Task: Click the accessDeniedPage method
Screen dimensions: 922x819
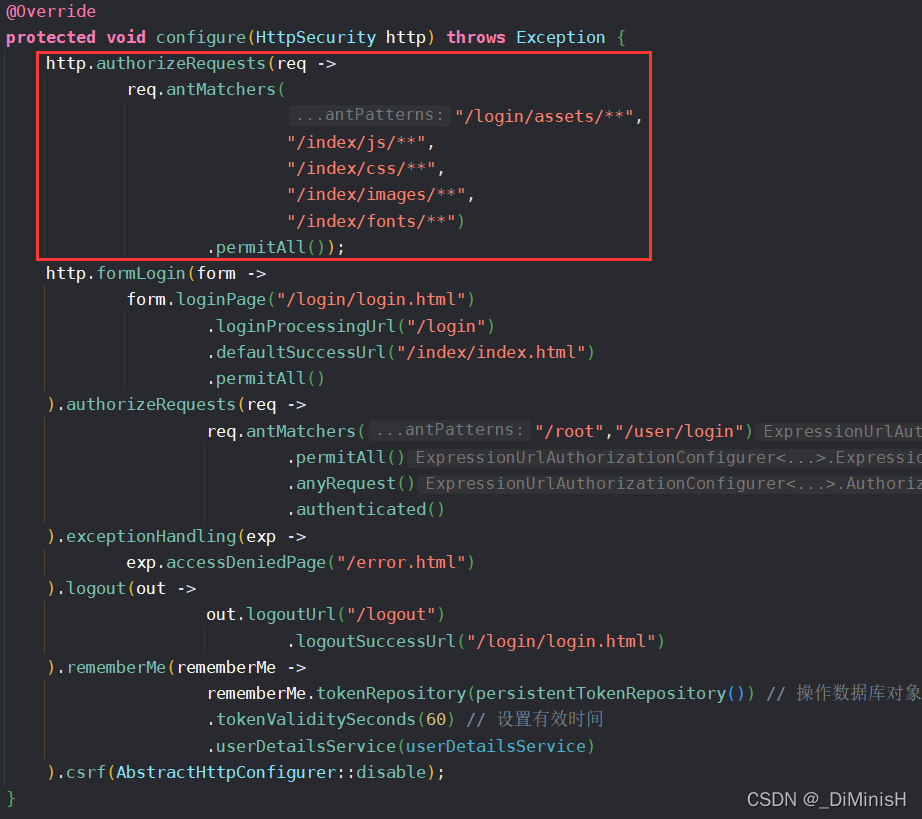Action: pos(246,563)
